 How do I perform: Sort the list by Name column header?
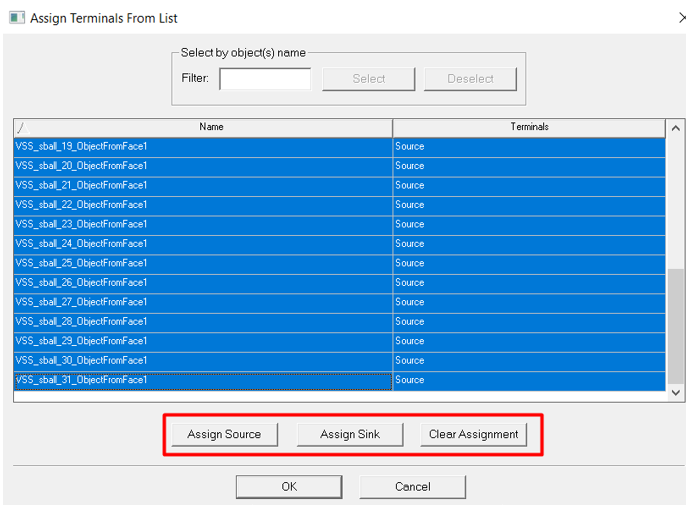[211, 128]
